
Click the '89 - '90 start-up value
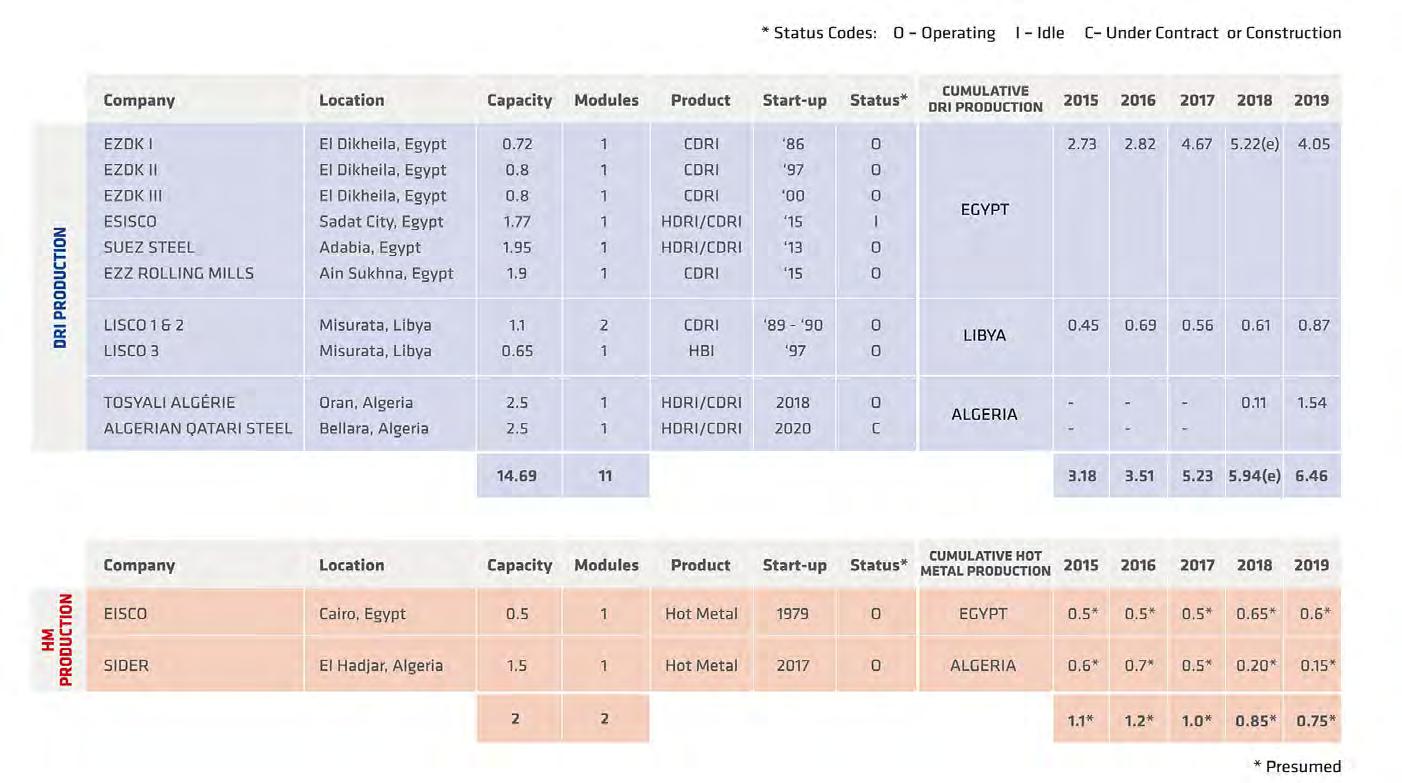pos(794,325)
